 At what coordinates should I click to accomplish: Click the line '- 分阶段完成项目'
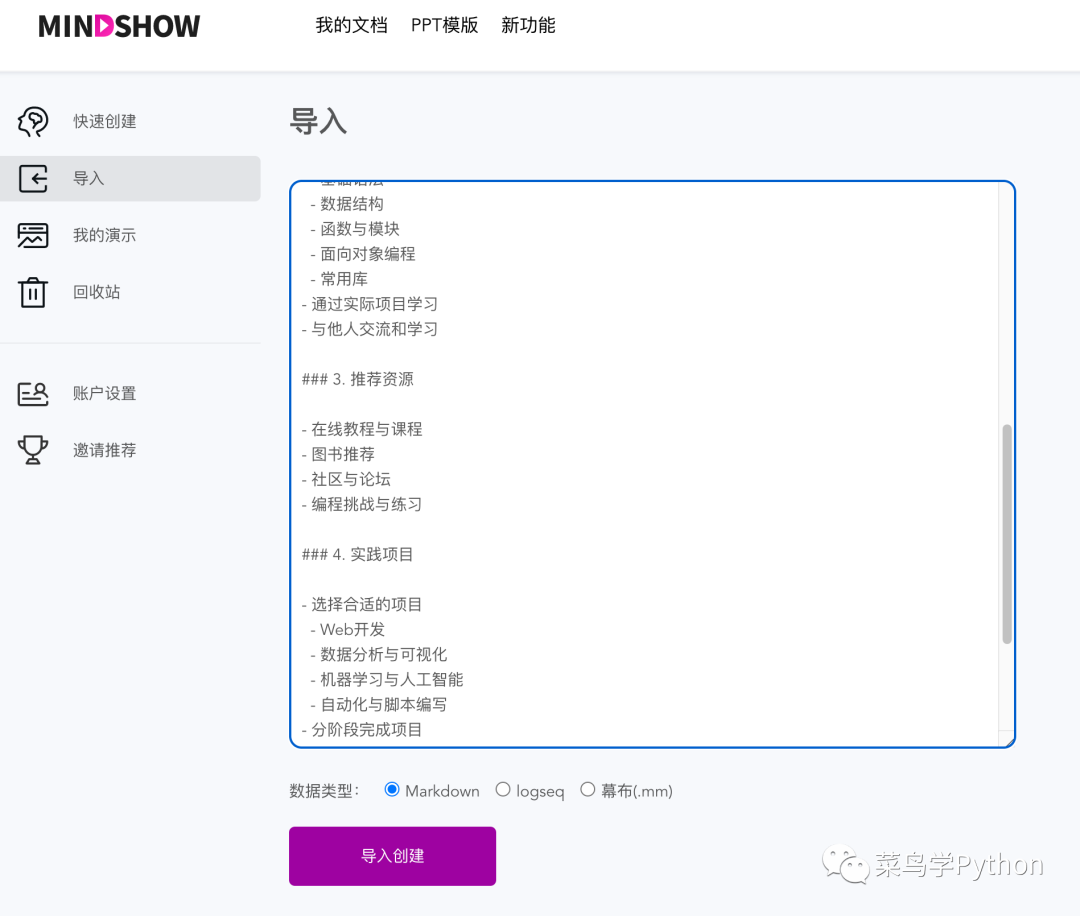(x=362, y=730)
